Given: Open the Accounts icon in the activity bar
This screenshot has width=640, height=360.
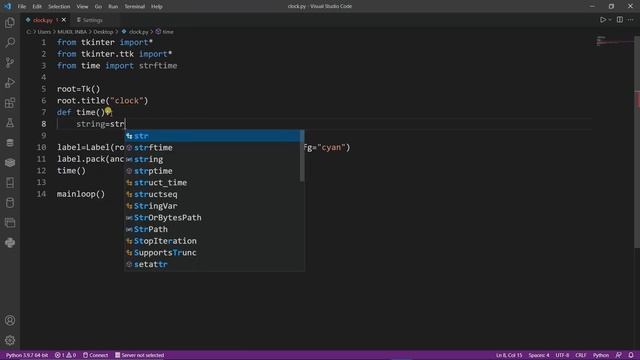Looking at the screenshot, I should pos(10,320).
